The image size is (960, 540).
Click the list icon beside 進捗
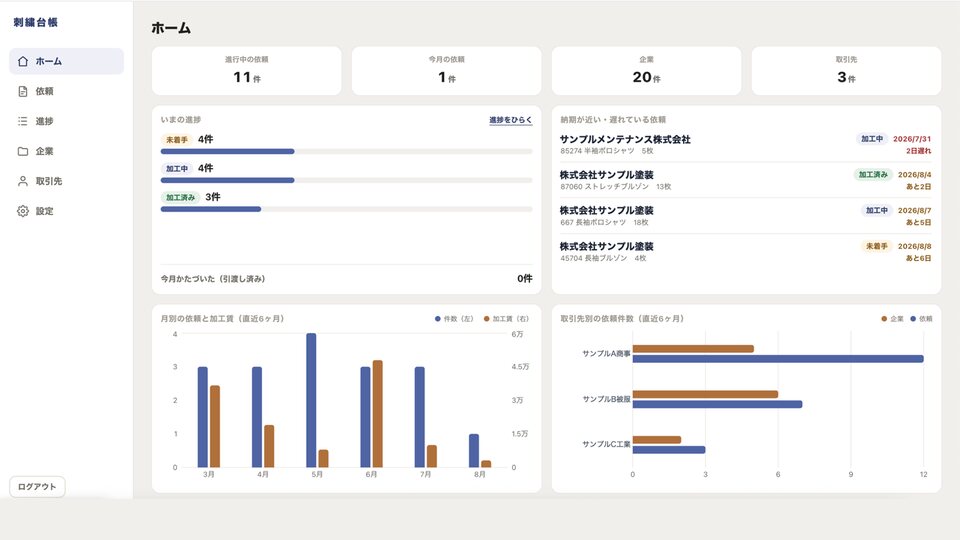click(x=23, y=121)
